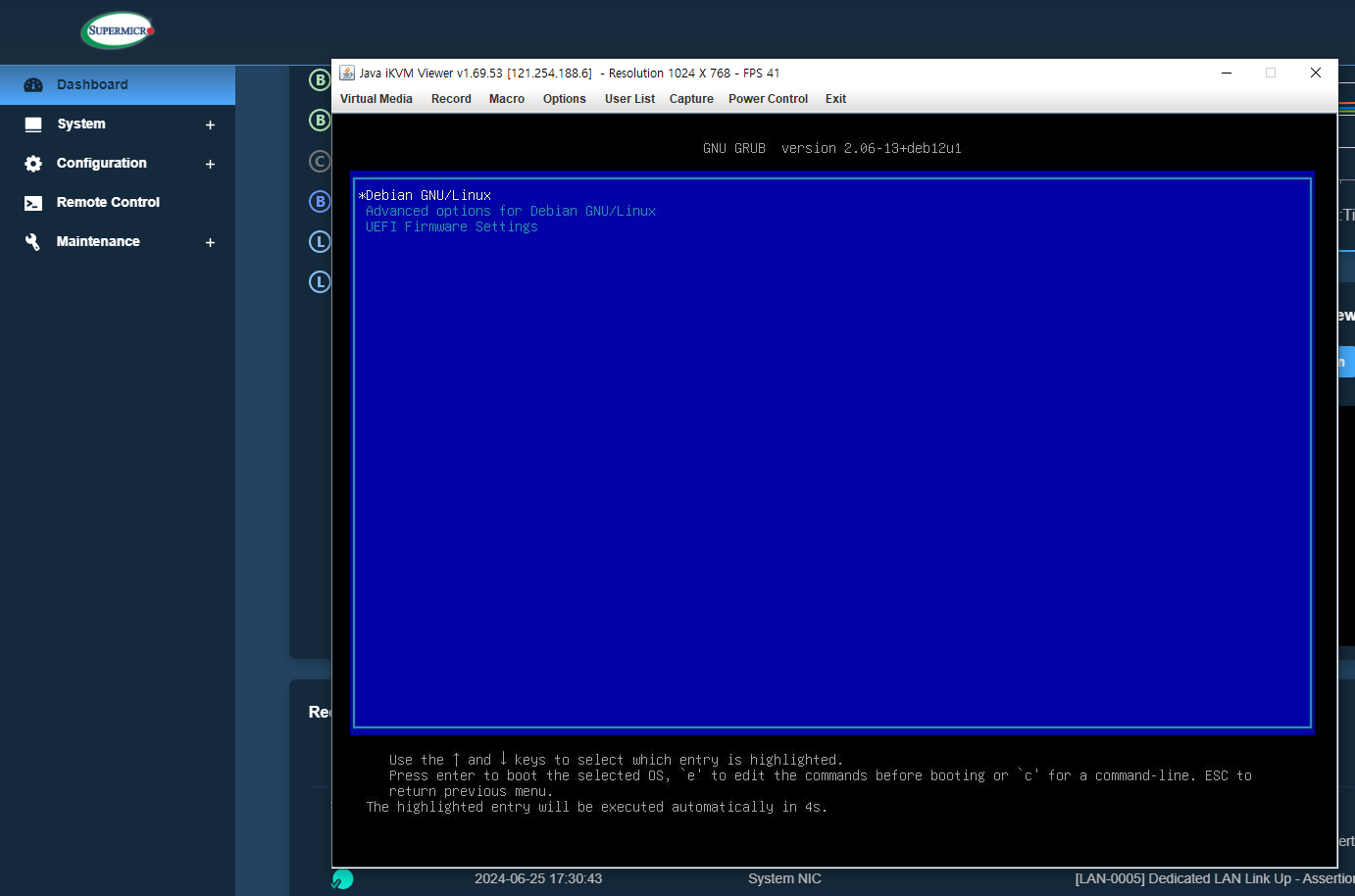Expand the Configuration menu plus sign
The height and width of the screenshot is (896, 1355).
pos(210,164)
